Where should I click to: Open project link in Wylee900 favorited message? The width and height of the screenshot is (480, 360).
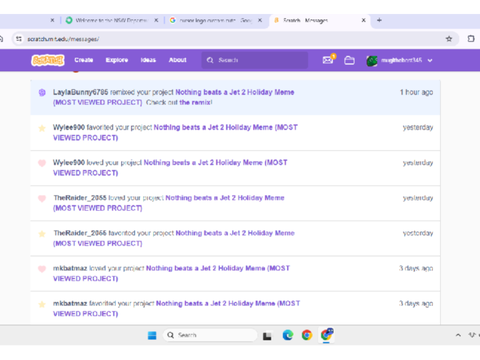click(175, 132)
